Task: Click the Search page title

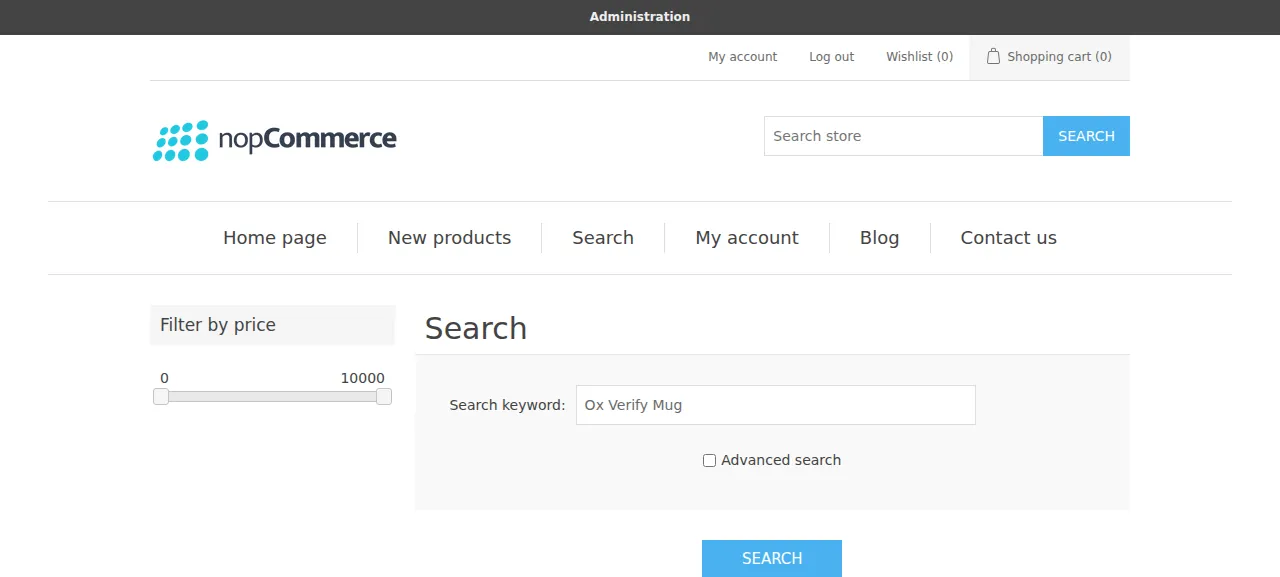Action: (476, 328)
